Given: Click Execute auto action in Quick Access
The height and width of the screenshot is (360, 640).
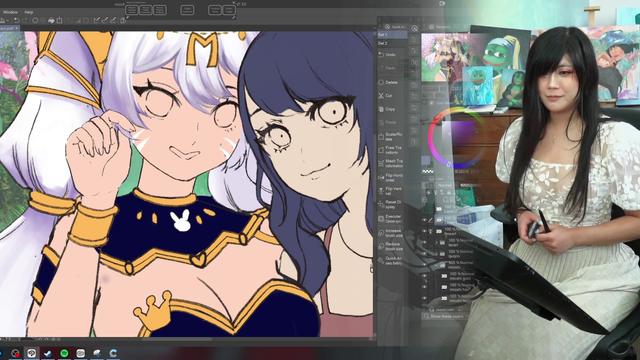Looking at the screenshot, I should (x=391, y=218).
